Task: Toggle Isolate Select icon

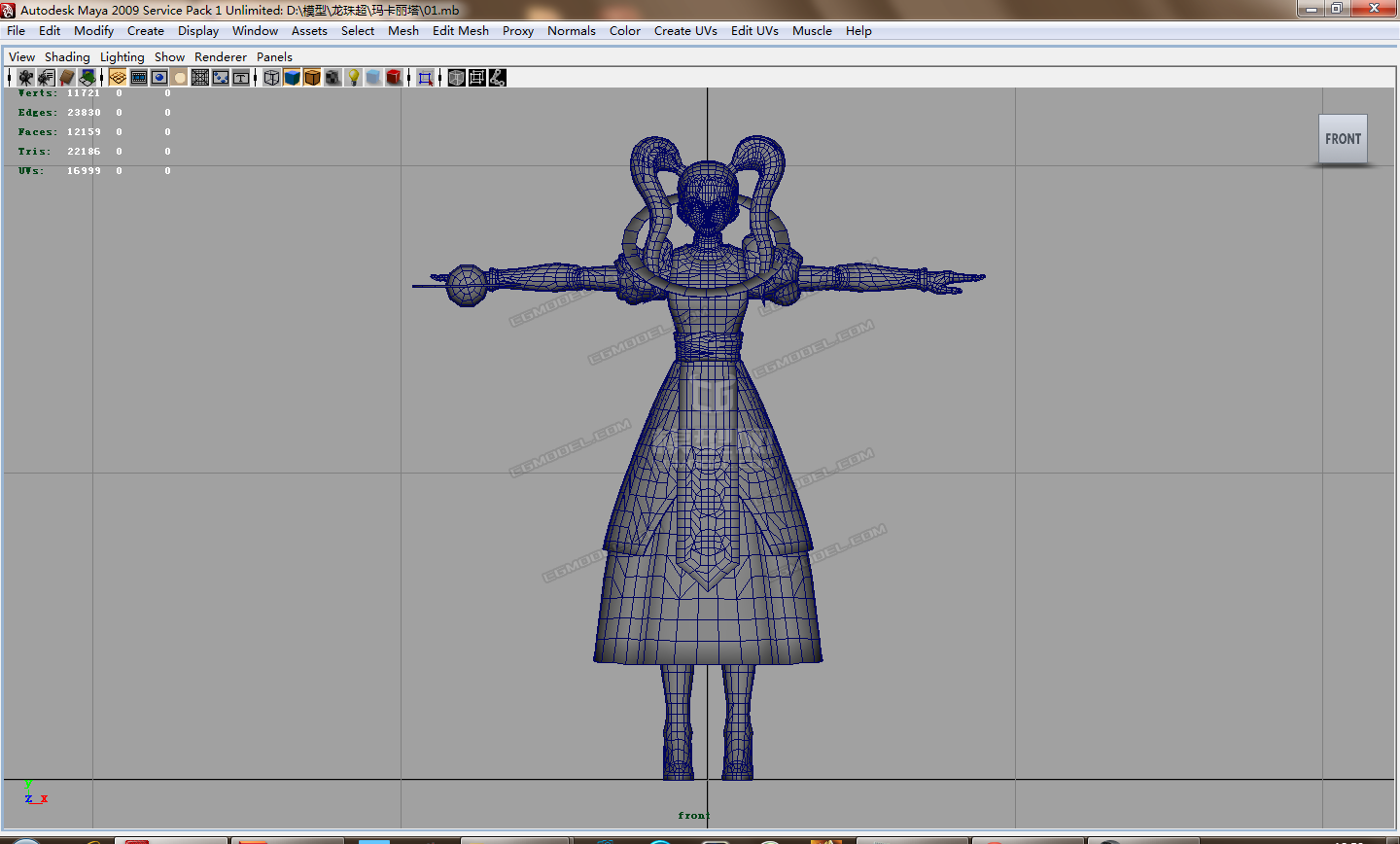Action: [x=426, y=78]
